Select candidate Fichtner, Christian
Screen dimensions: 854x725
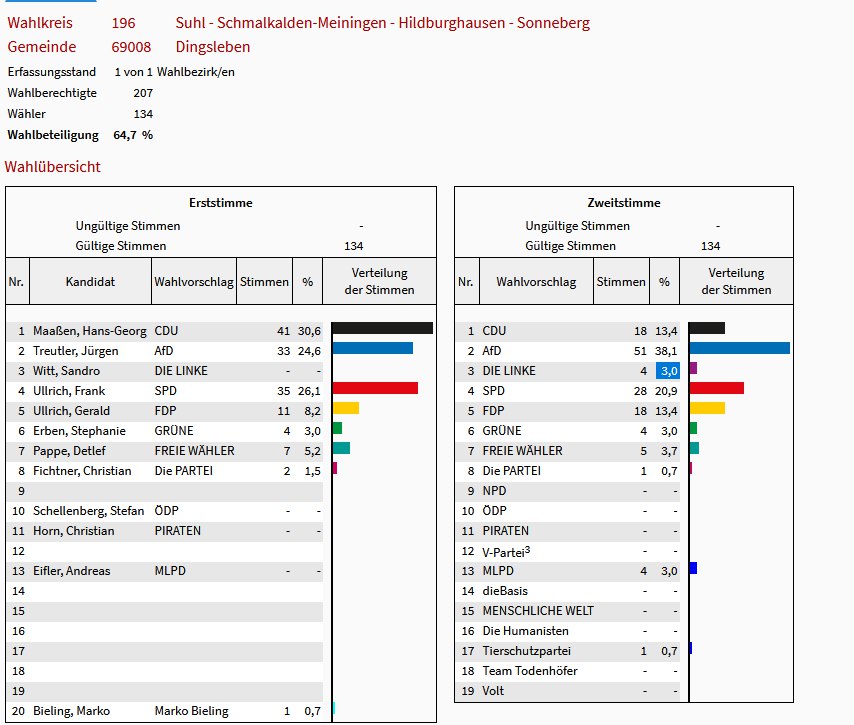click(82, 471)
